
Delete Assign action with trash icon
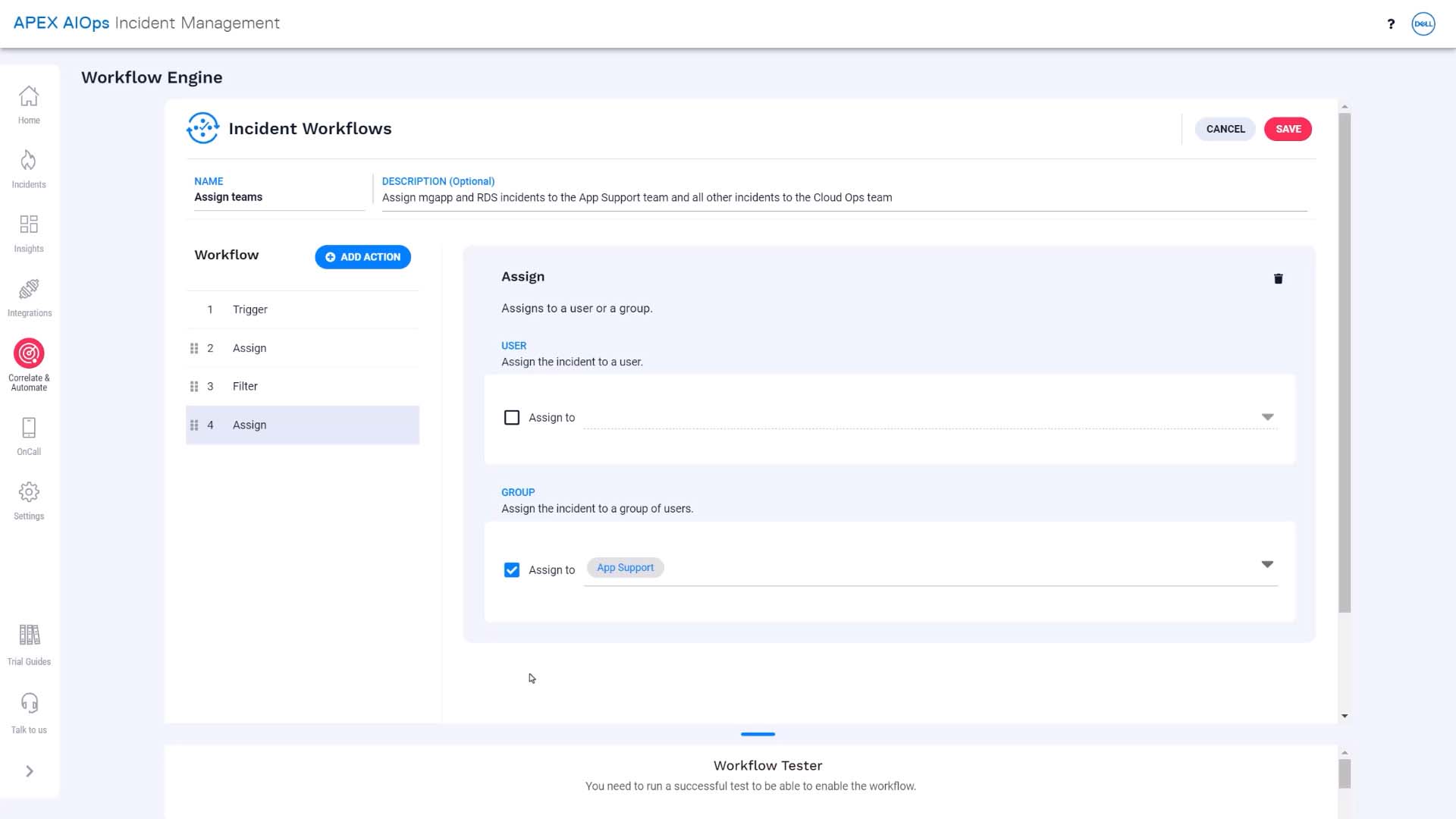[1279, 278]
